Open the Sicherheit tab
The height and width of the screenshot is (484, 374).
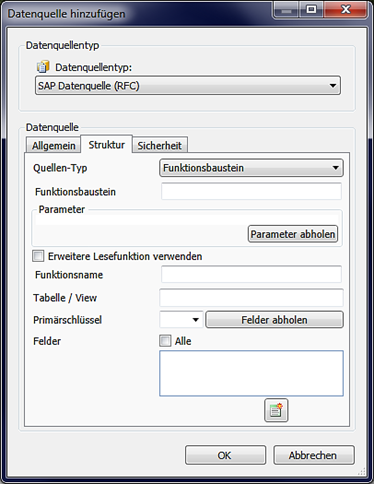160,145
